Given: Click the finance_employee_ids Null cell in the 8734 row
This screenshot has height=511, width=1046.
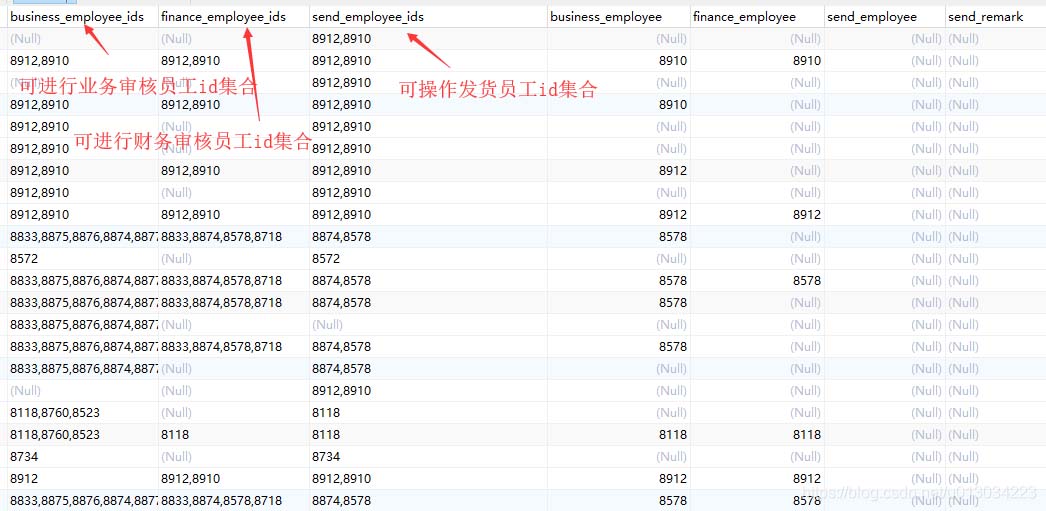Looking at the screenshot, I should 234,457.
